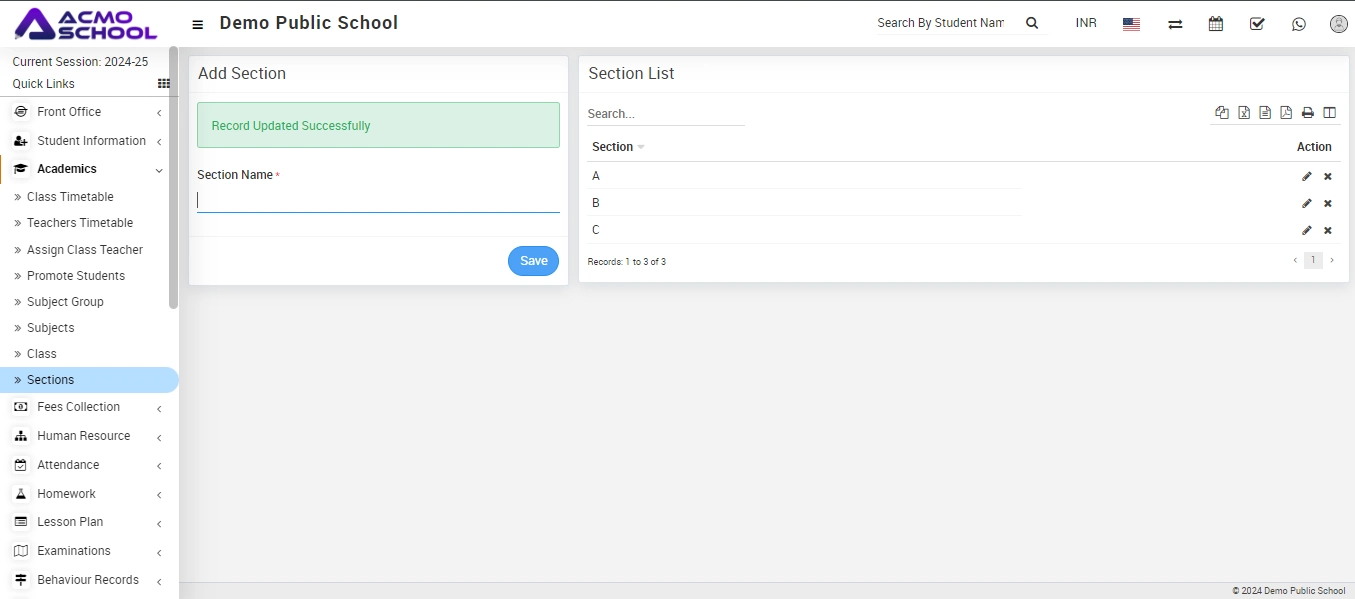
Task: Open the calendar icon in top bar
Action: click(1215, 24)
